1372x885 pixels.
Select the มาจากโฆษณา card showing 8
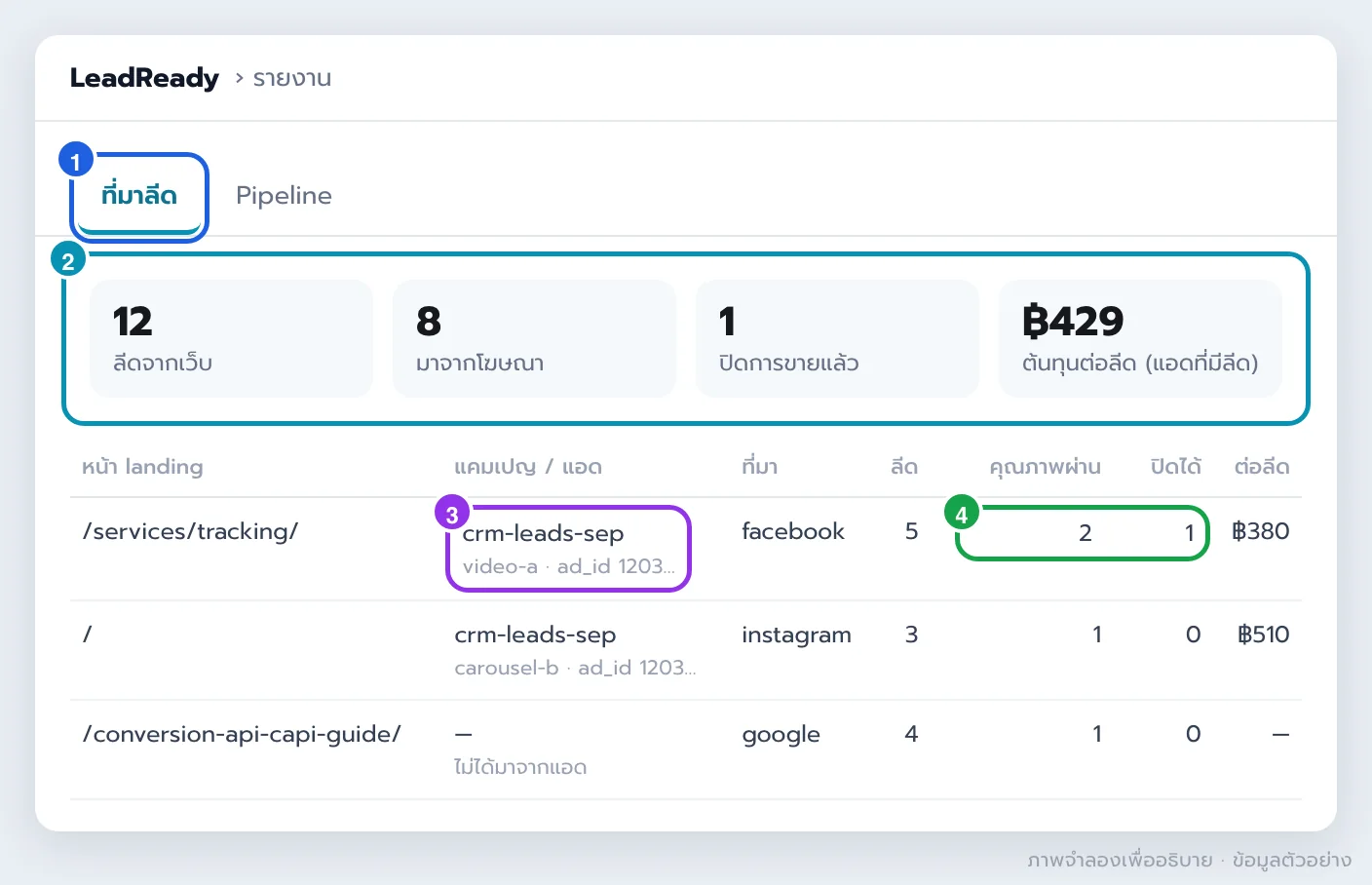coord(534,338)
